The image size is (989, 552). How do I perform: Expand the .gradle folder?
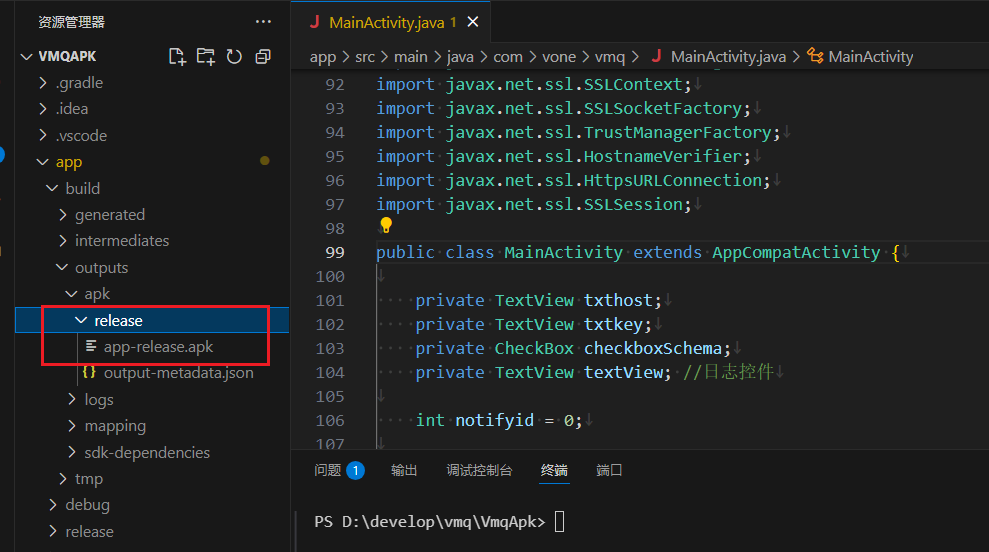(79, 83)
